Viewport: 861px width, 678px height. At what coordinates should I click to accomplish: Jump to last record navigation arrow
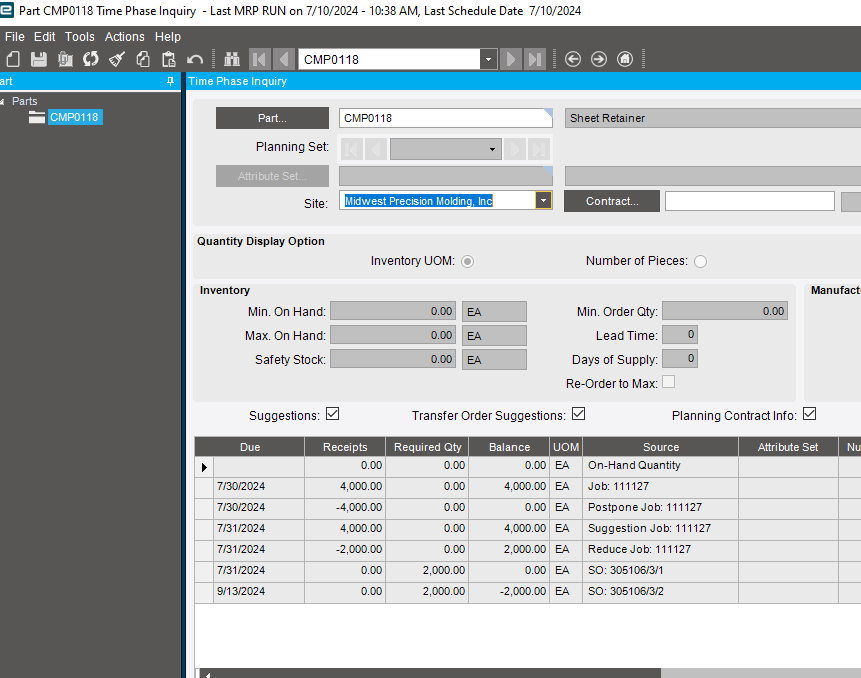536,59
